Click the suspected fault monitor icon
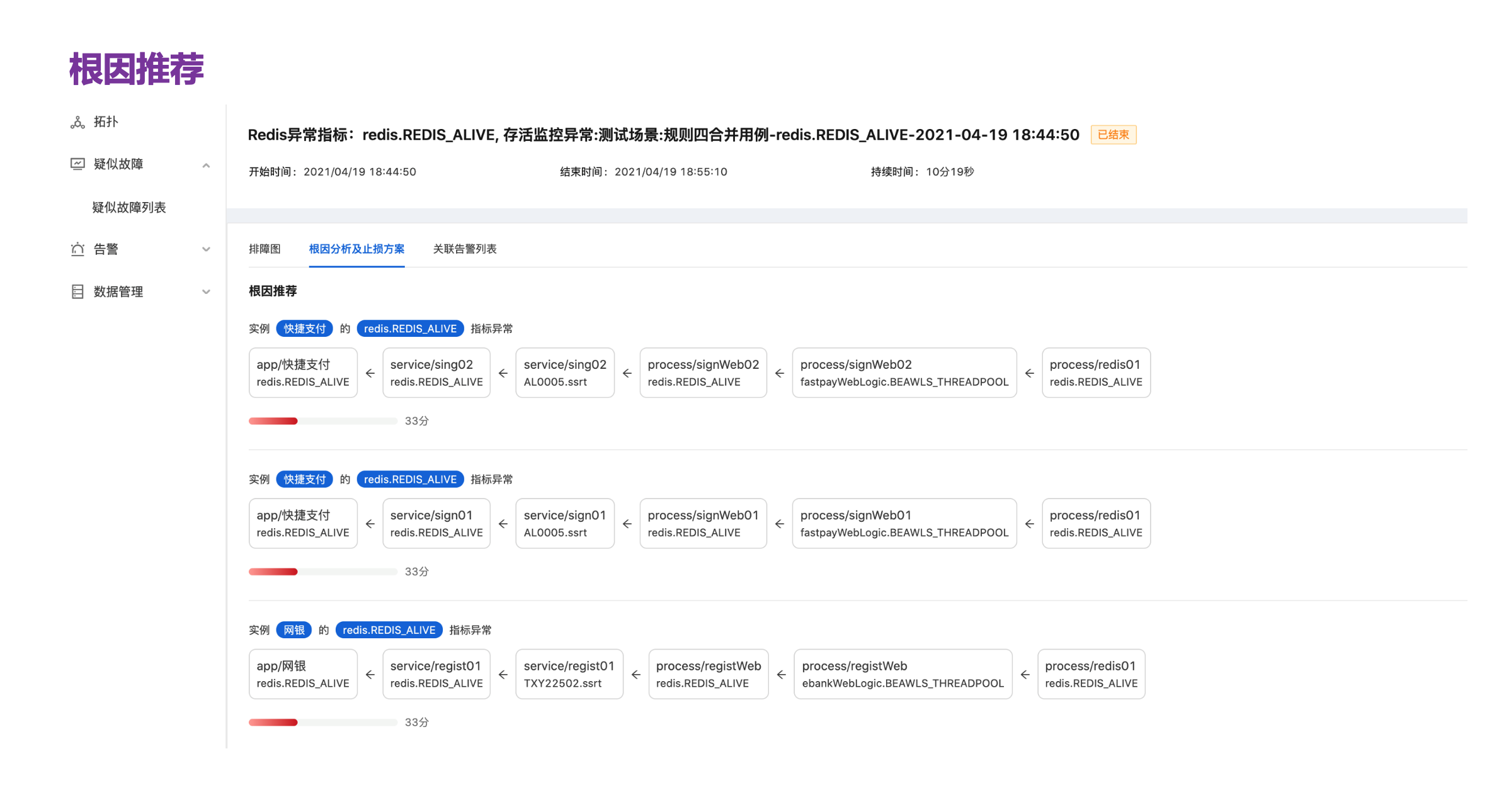1504x812 pixels. pos(77,164)
